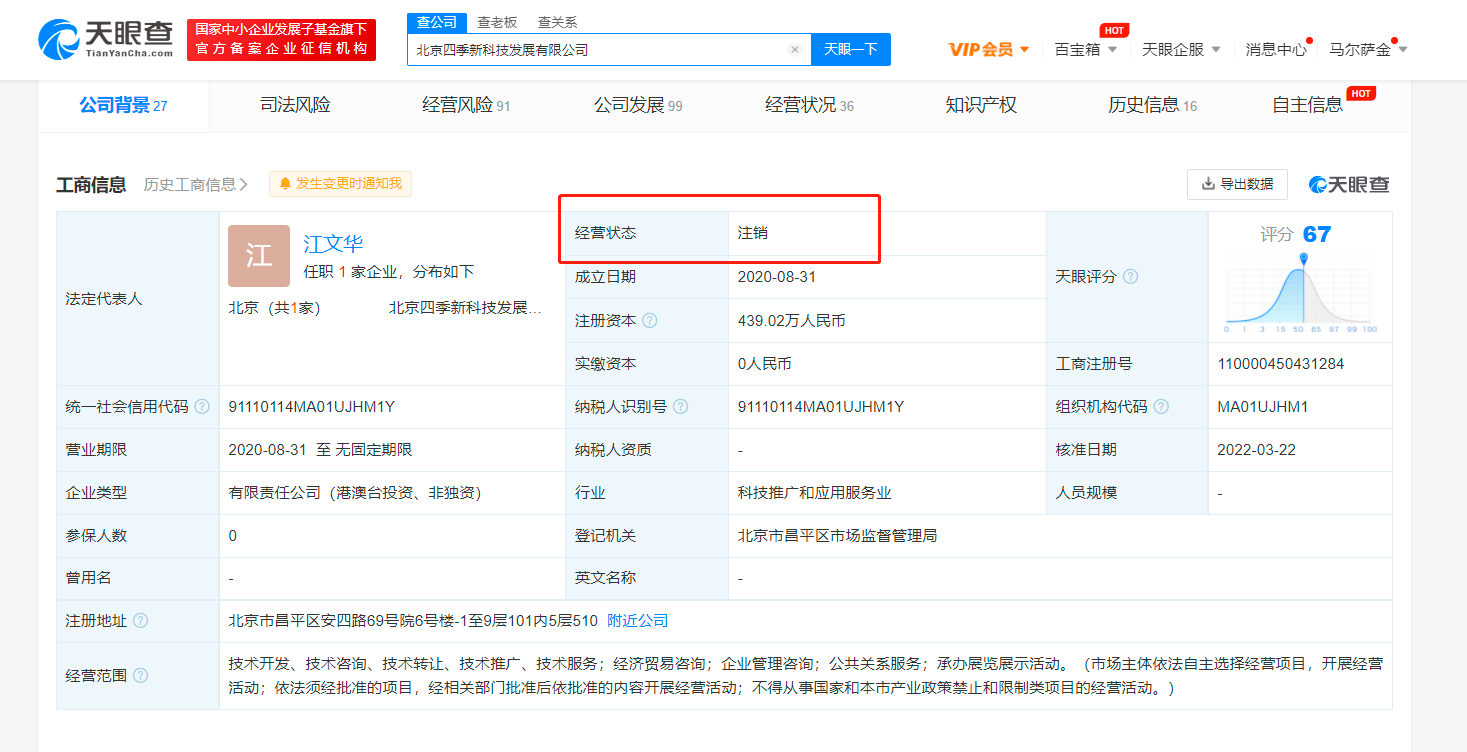Click the score distribution chart thumbnail

coord(1301,292)
